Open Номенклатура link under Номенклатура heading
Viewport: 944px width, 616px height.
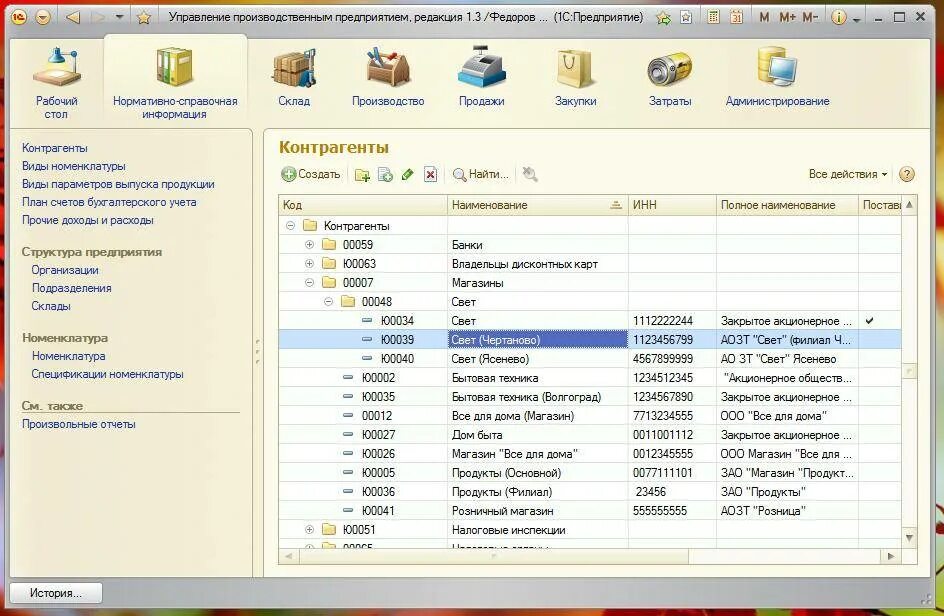pyautogui.click(x=69, y=356)
